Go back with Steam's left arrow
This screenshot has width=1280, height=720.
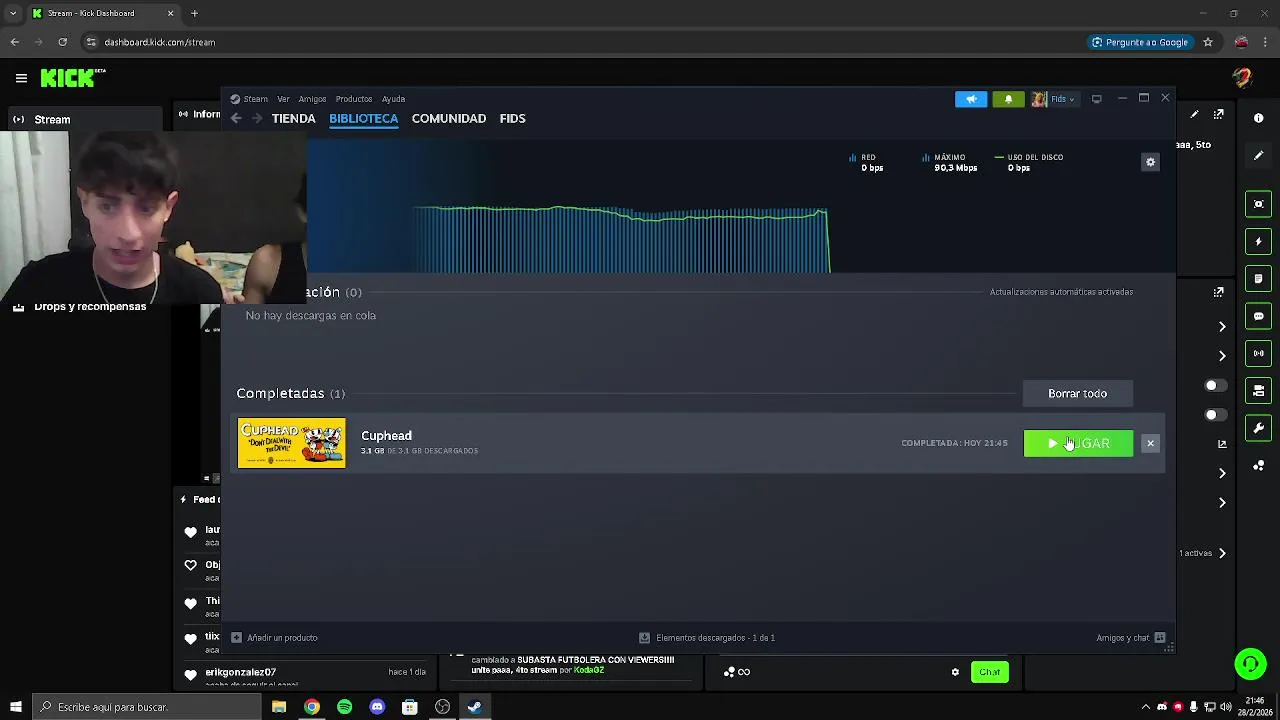pyautogui.click(x=236, y=118)
